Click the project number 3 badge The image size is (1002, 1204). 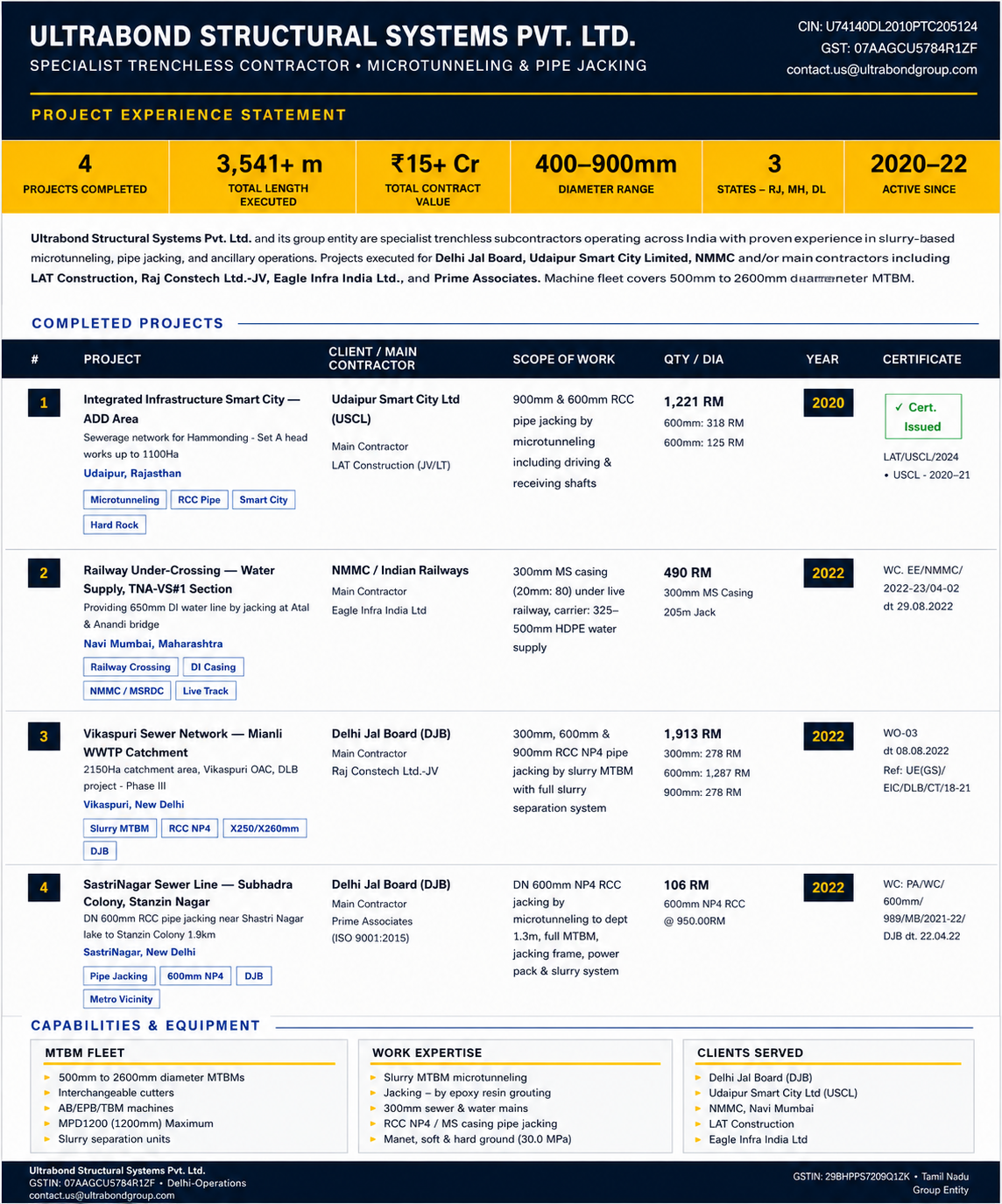pos(44,736)
